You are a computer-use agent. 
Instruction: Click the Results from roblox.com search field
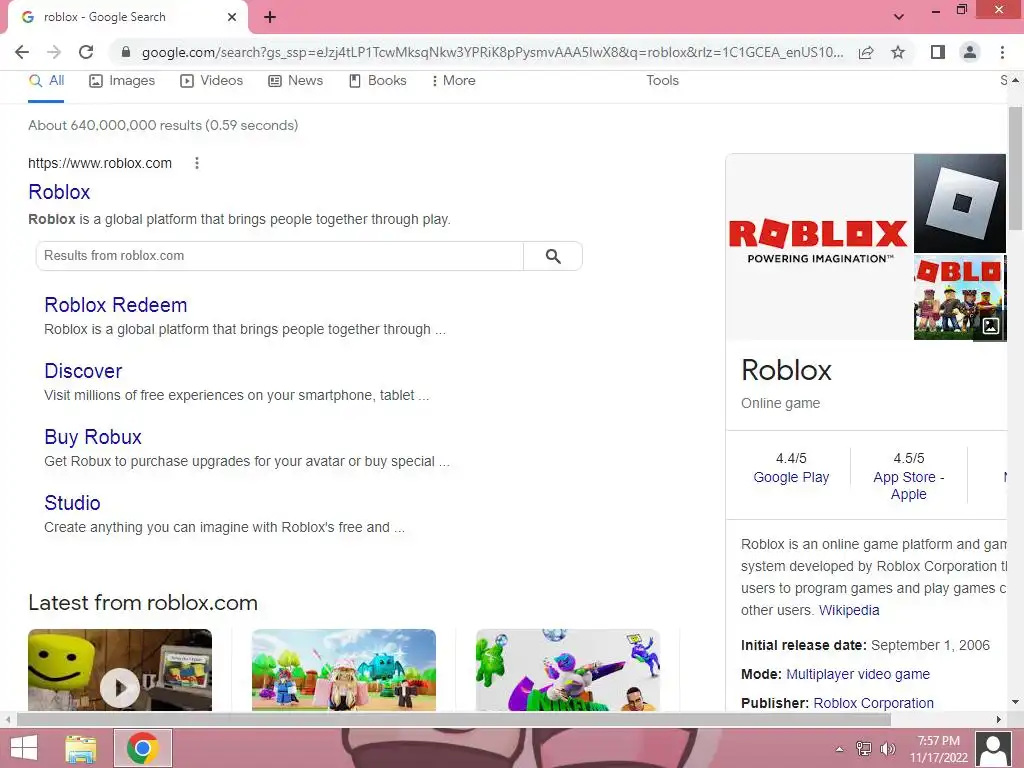coord(280,256)
